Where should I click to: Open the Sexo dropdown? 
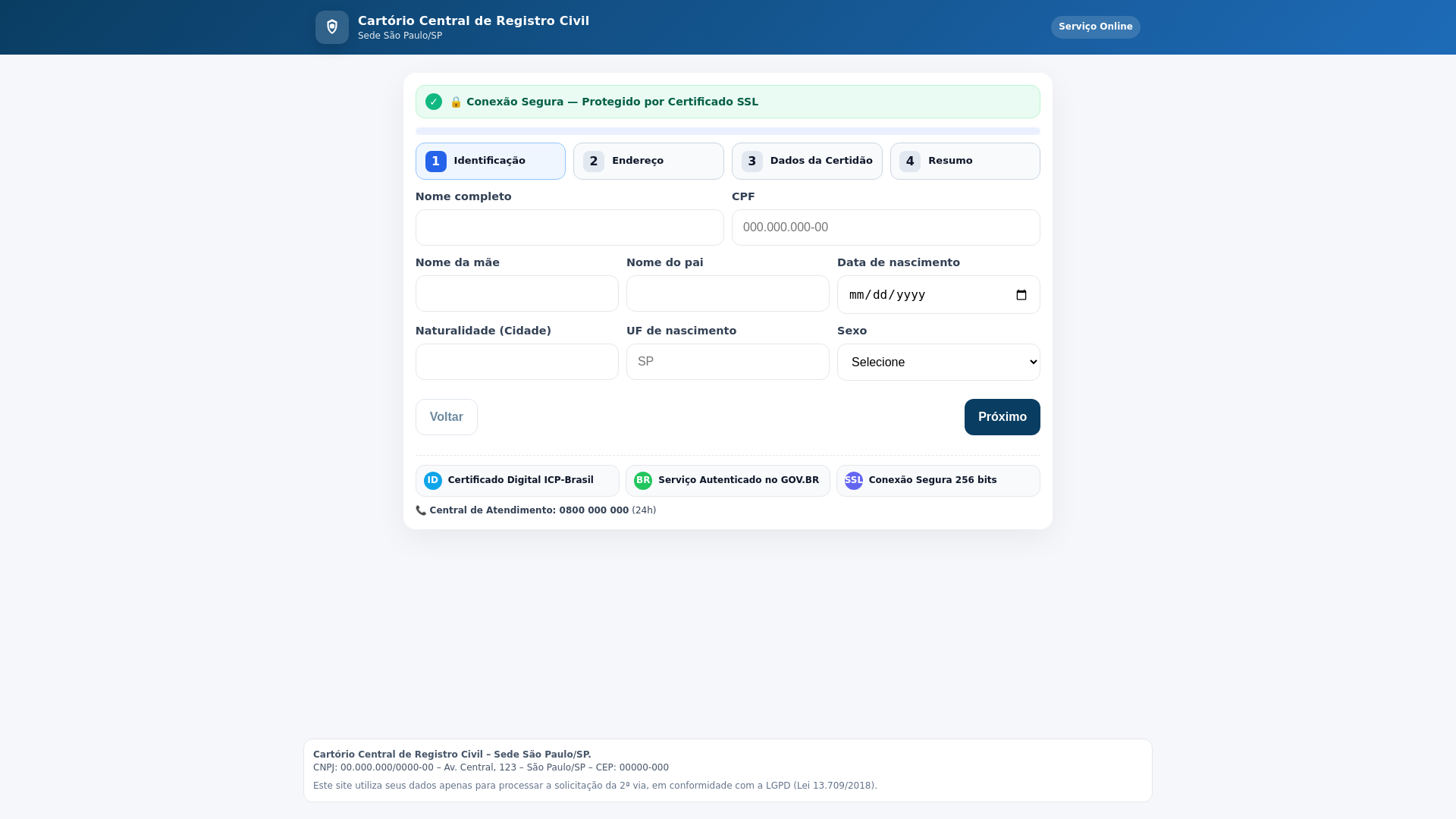(939, 362)
